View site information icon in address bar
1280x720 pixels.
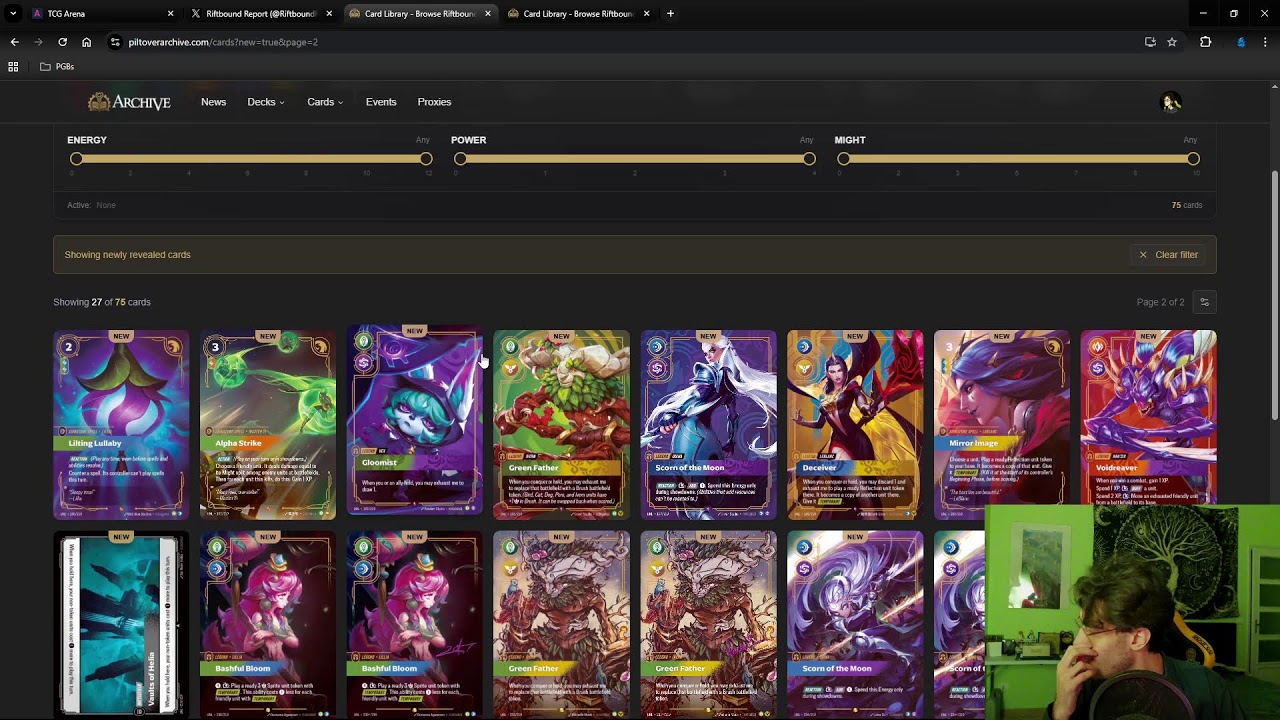click(115, 42)
